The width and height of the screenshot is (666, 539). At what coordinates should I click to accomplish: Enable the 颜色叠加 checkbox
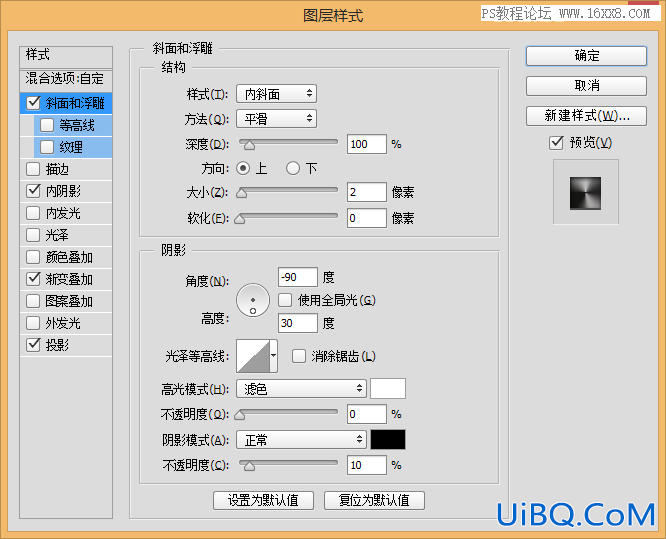click(33, 257)
